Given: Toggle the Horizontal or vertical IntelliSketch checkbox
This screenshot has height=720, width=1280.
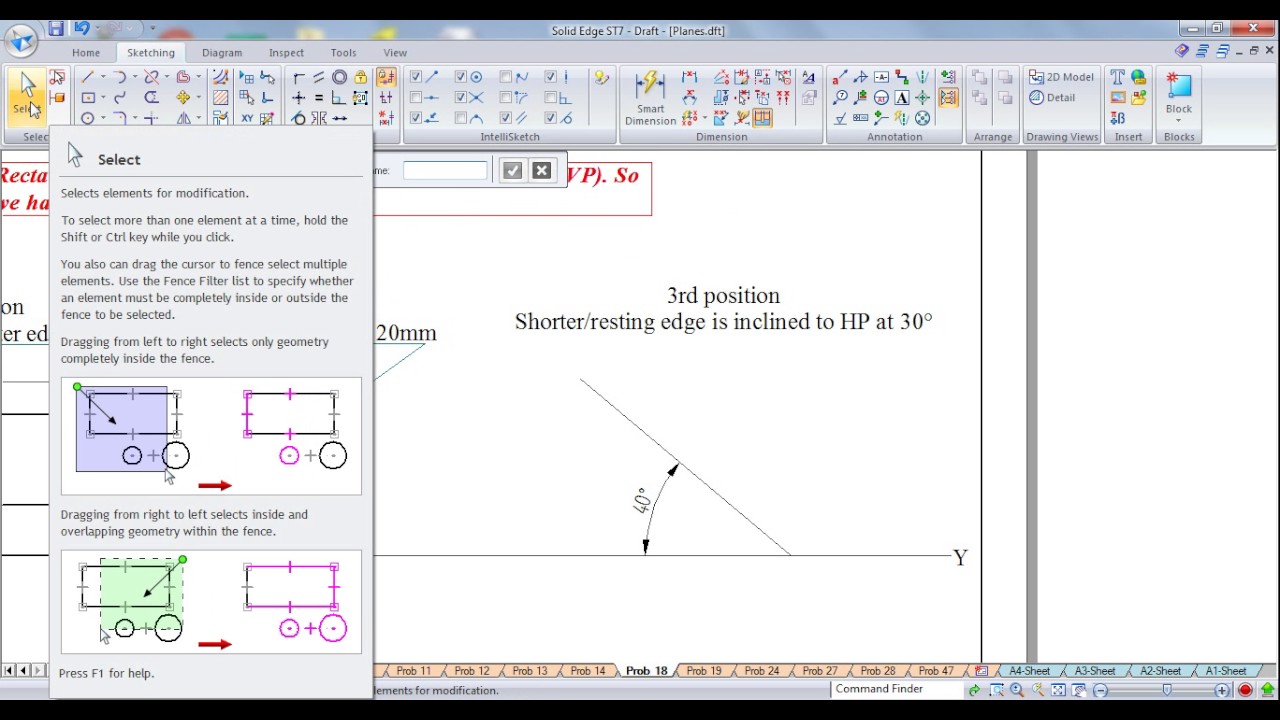Looking at the screenshot, I should (x=550, y=77).
